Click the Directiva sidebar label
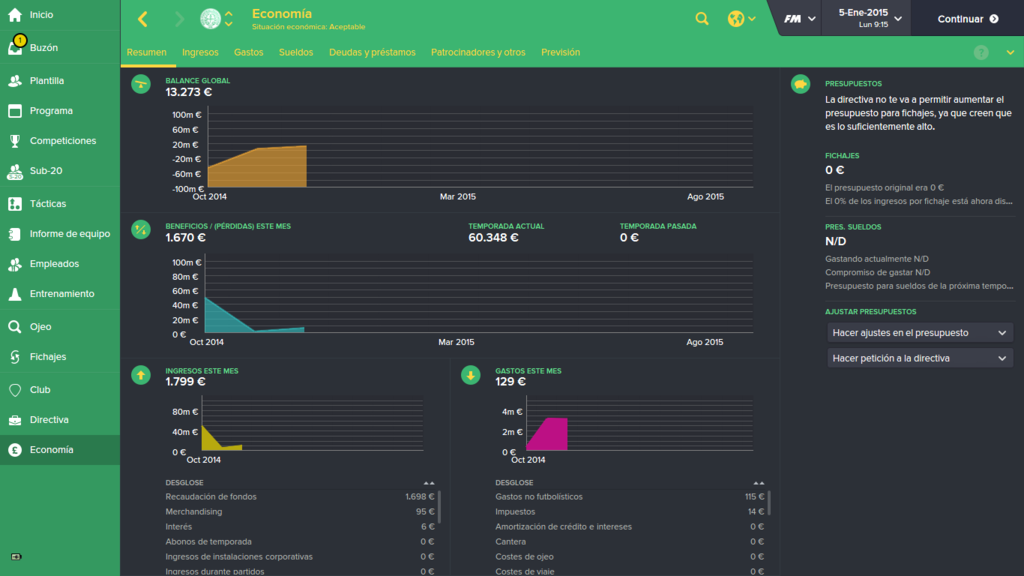This screenshot has height=576, width=1024. 49,420
